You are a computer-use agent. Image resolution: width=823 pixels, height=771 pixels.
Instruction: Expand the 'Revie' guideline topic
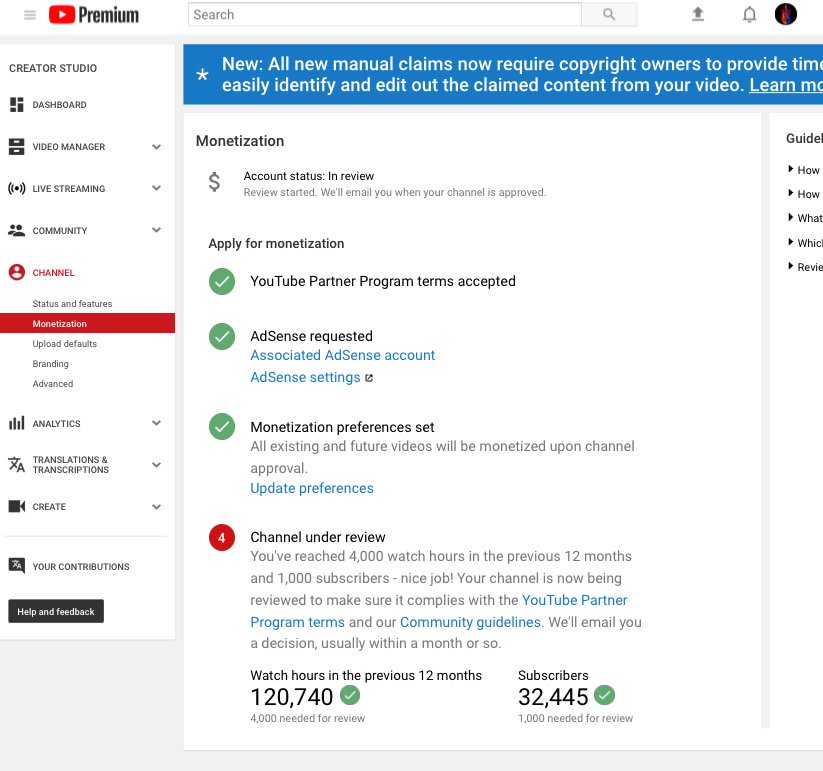point(805,267)
